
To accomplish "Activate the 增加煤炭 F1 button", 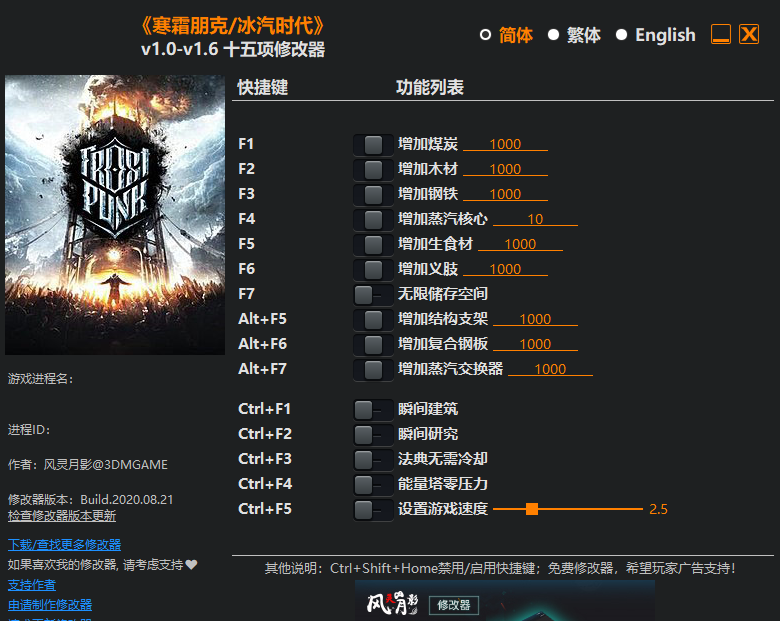I will click(373, 145).
